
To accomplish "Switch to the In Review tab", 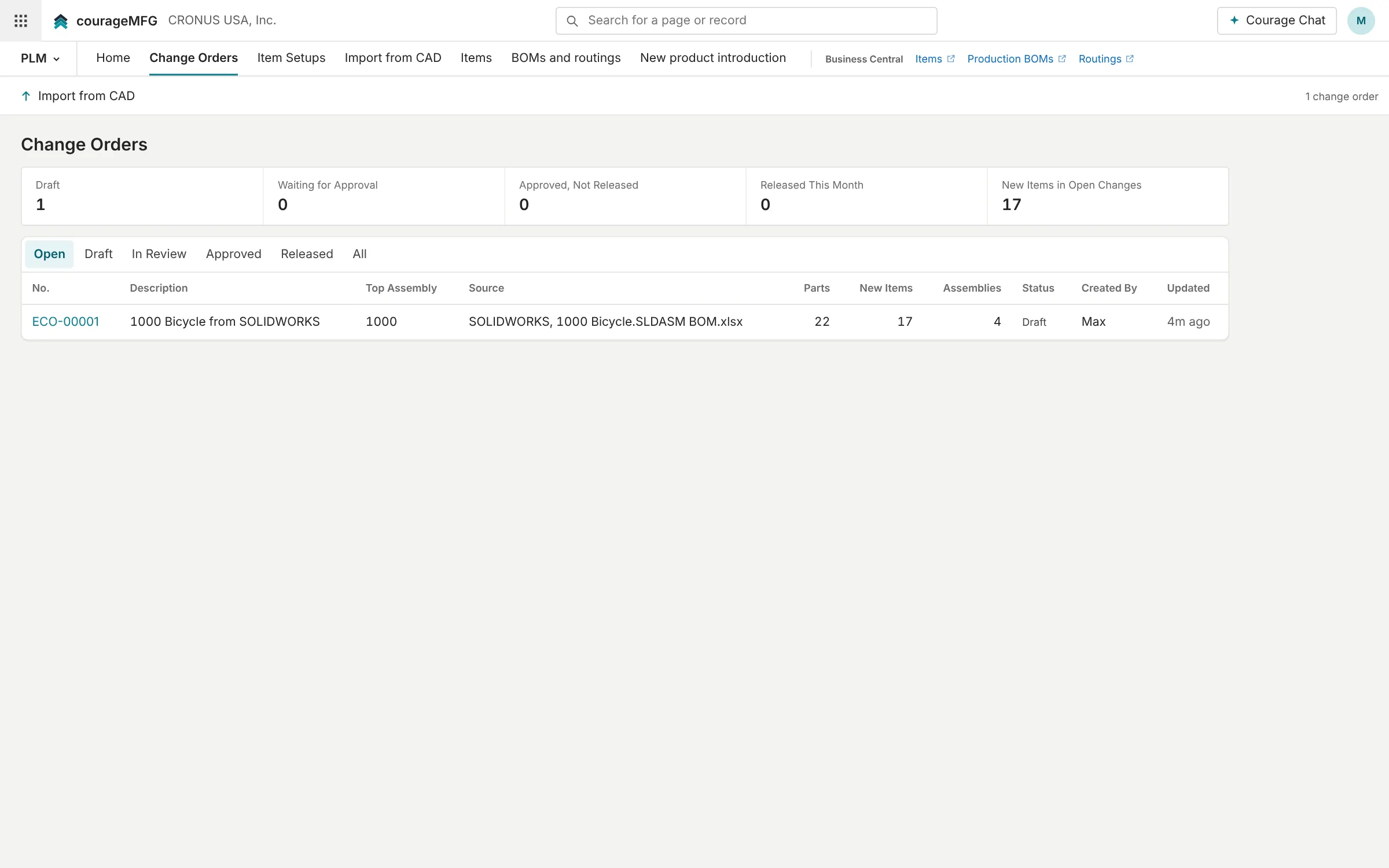I will pyautogui.click(x=159, y=254).
